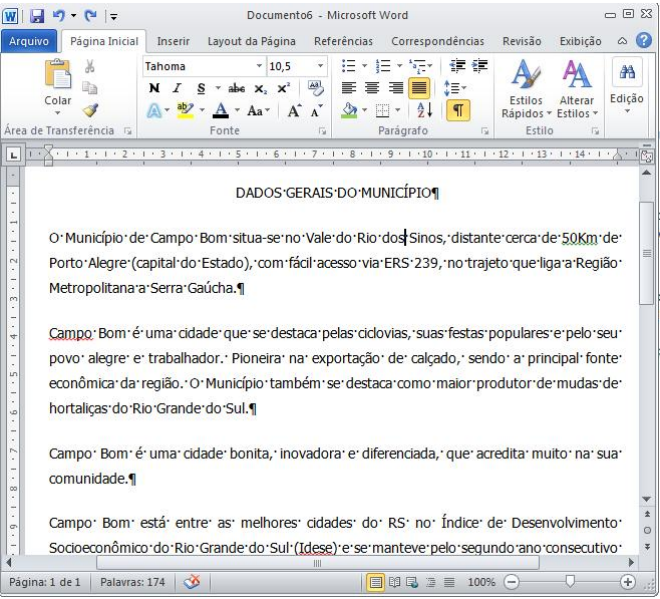Center the paragraph text

(372, 88)
